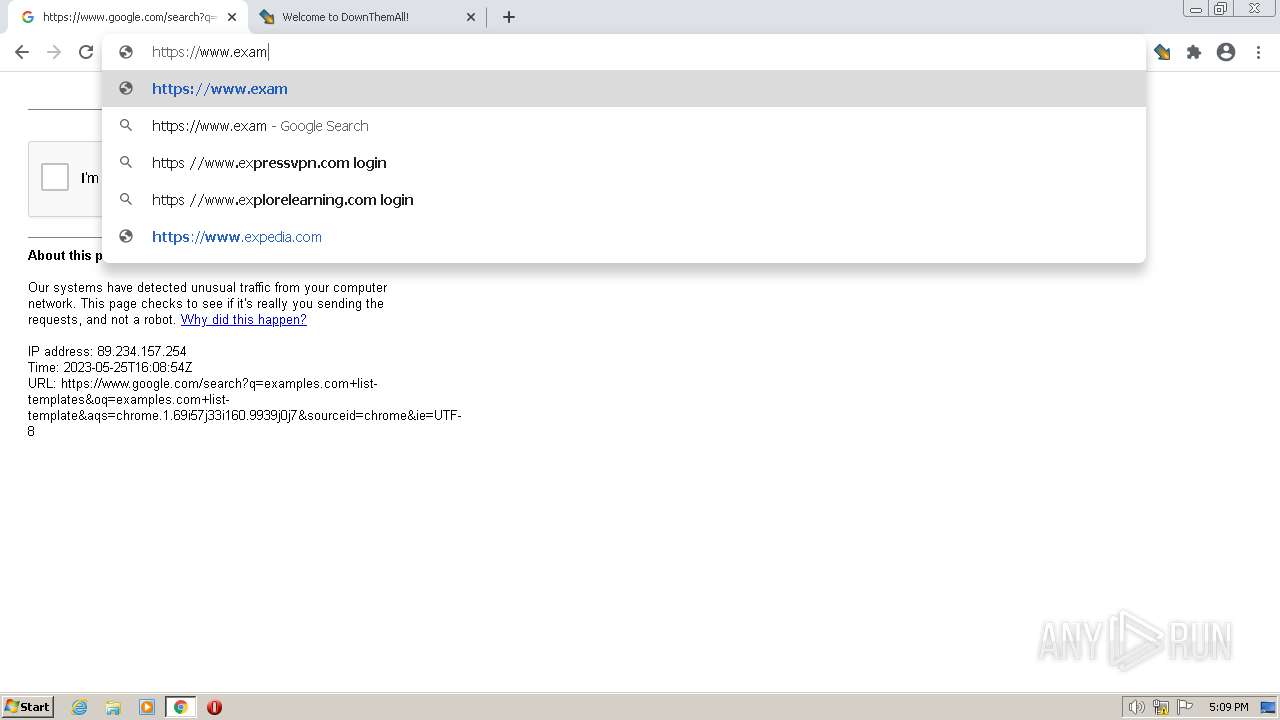1280x720 pixels.
Task: Reload the current page
Action: click(86, 52)
